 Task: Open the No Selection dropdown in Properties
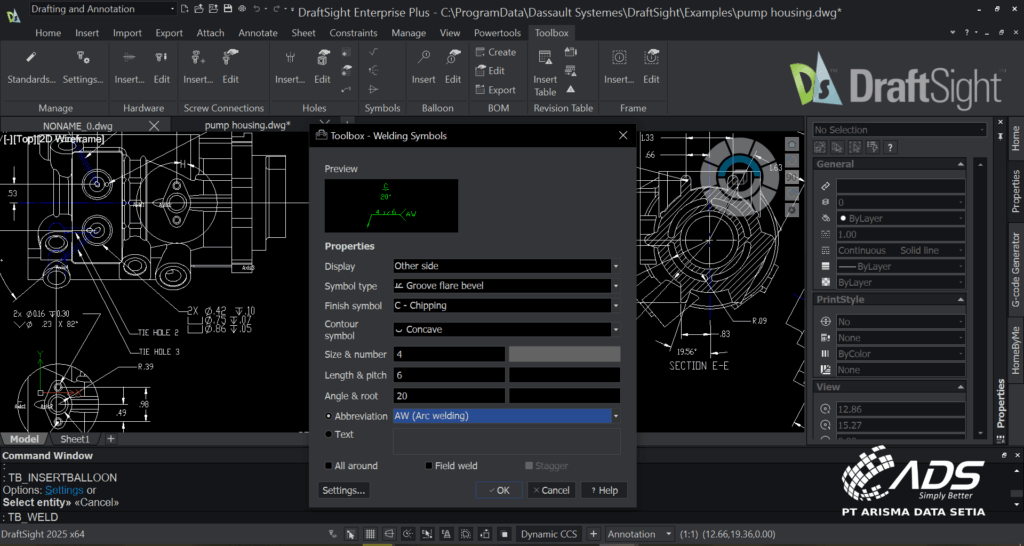[x=899, y=130]
